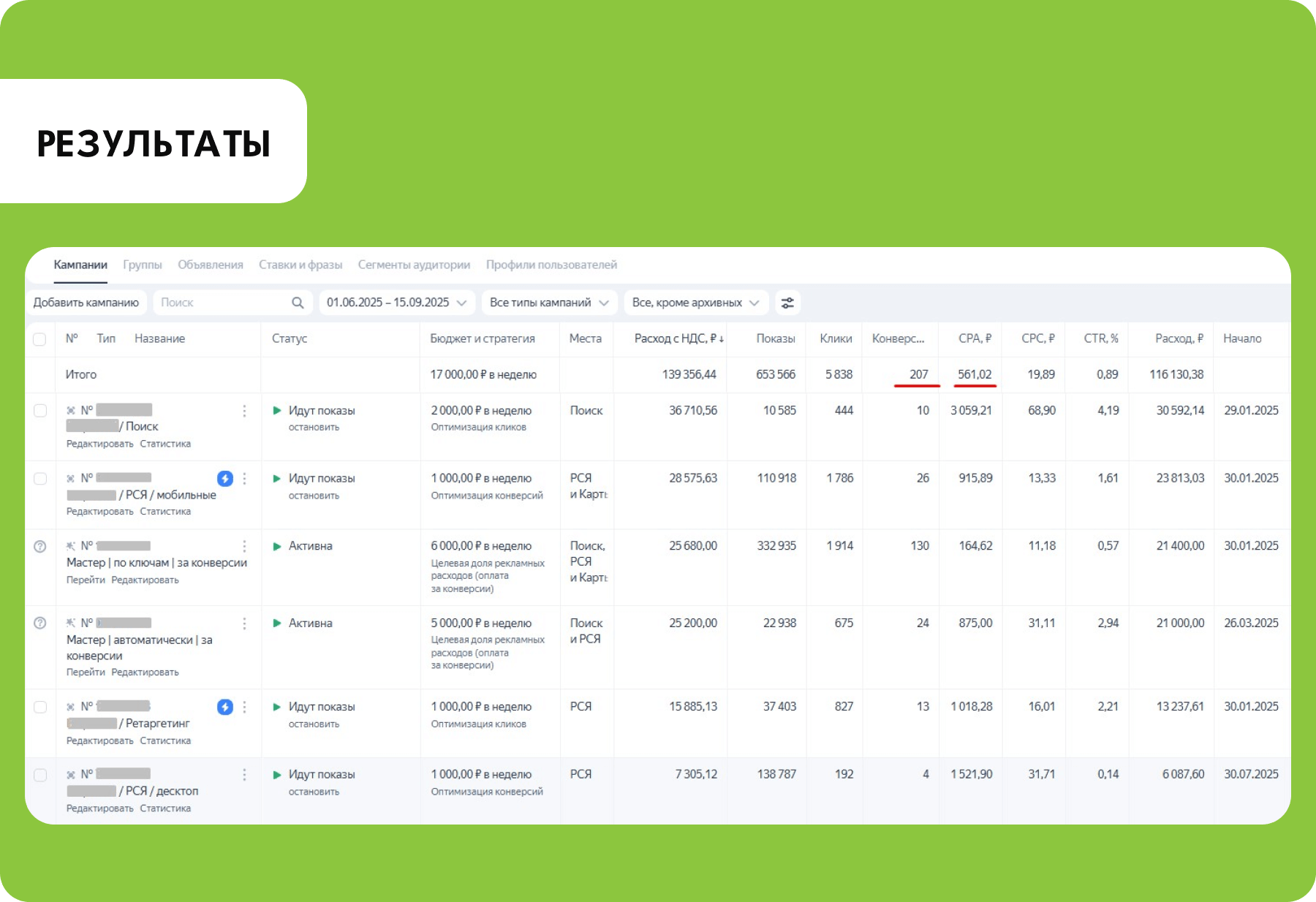This screenshot has height=902, width=1316.
Task: Click Статистика link under Поиск campaign
Action: [165, 444]
